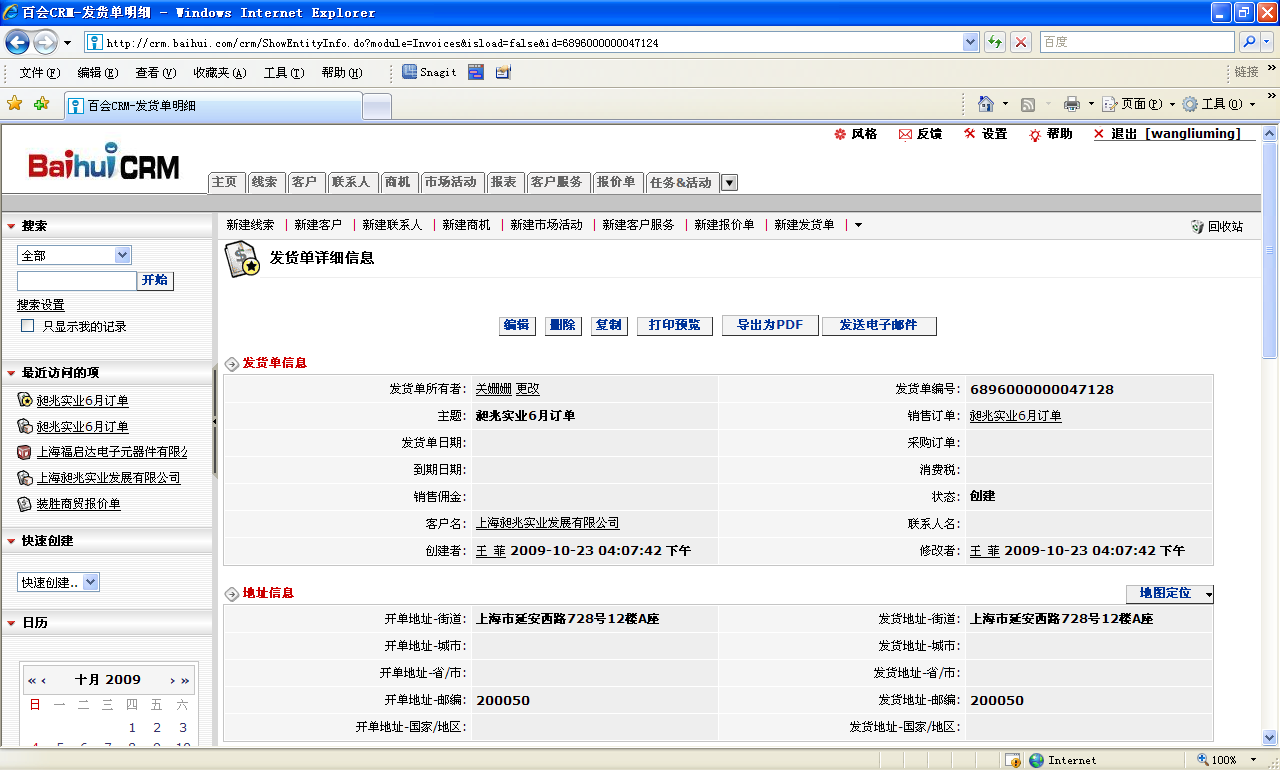Click the sidebar search text field
Viewport: 1280px width, 770px height.
click(x=77, y=281)
